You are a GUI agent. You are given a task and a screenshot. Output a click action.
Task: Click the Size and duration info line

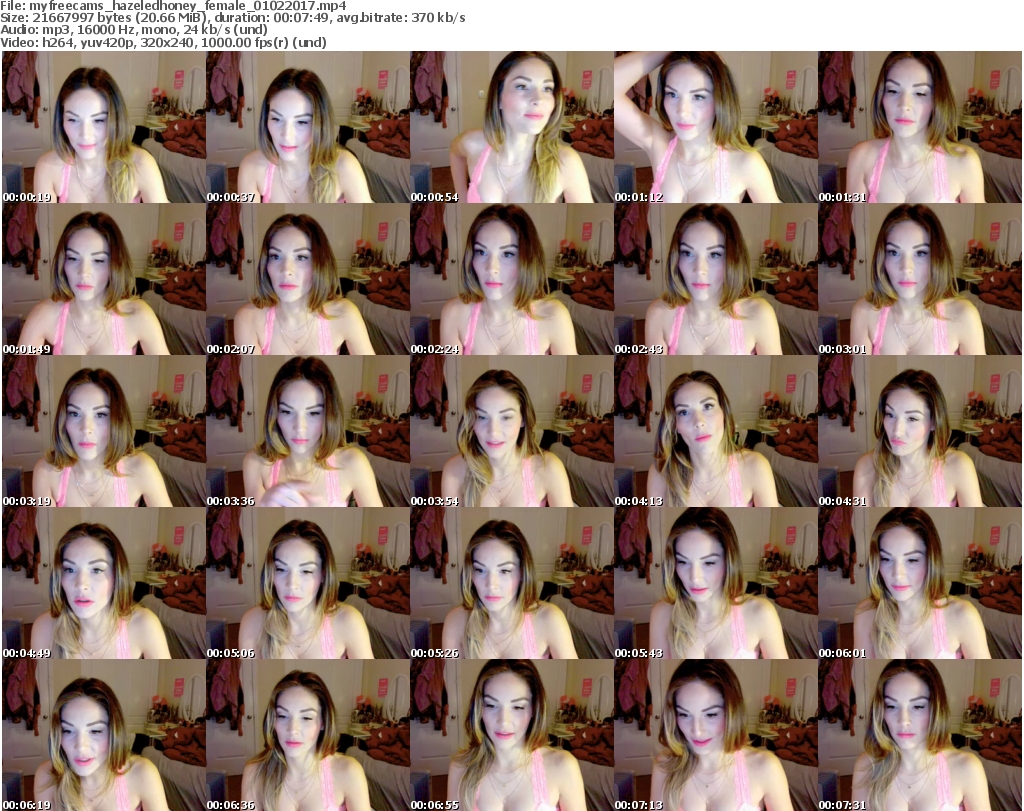[232, 18]
